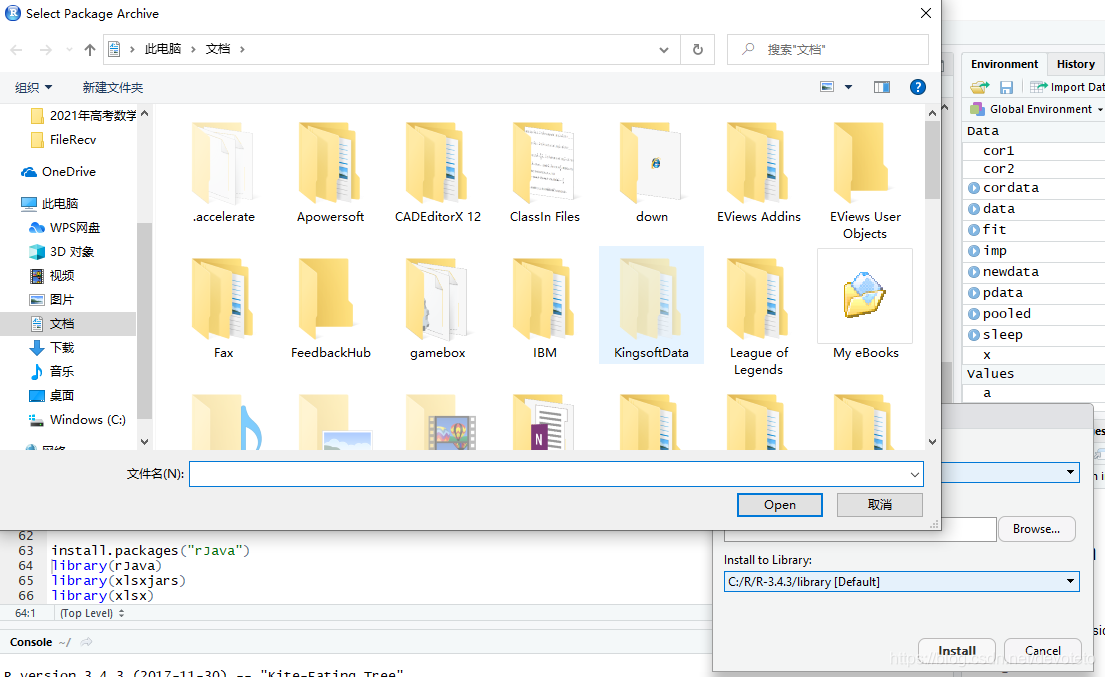1105x677 pixels.
Task: Select the KingsoftData folder
Action: click(x=651, y=306)
